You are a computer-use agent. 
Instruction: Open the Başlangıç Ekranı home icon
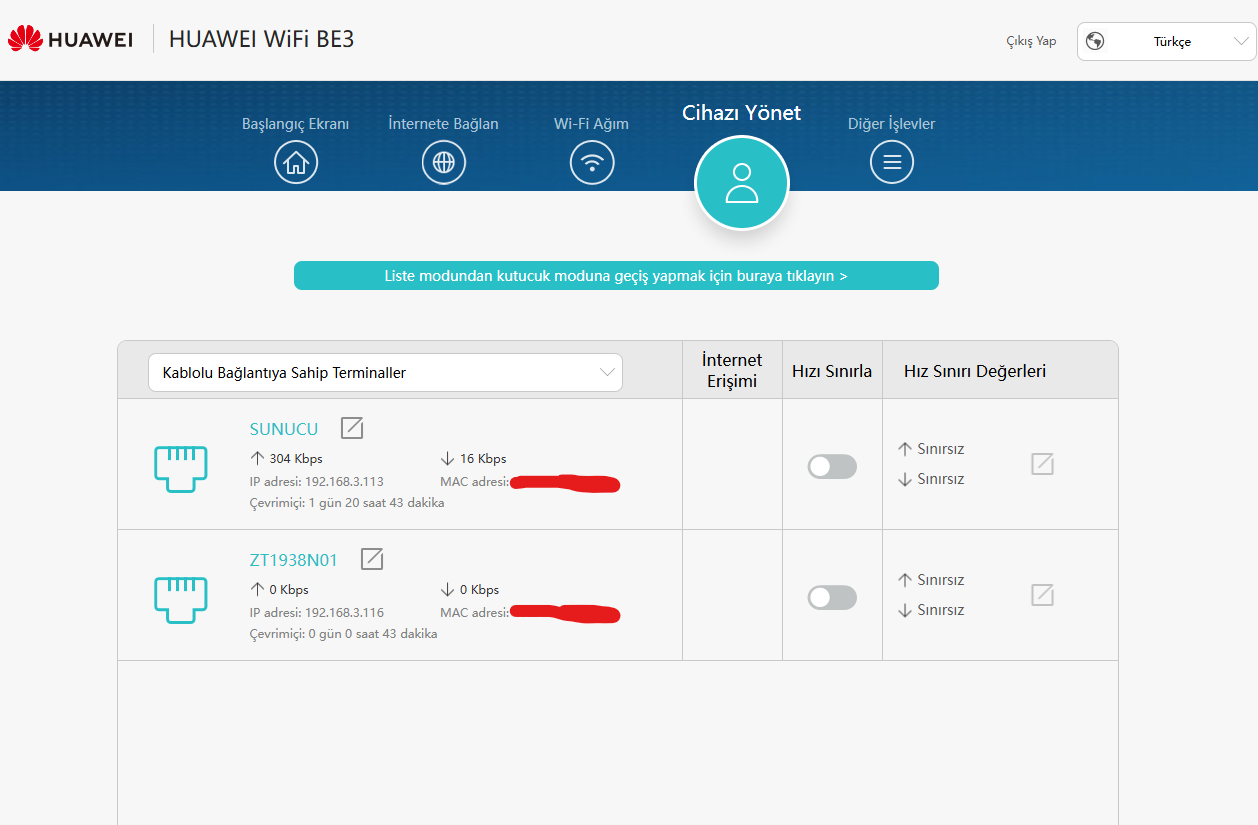click(296, 162)
